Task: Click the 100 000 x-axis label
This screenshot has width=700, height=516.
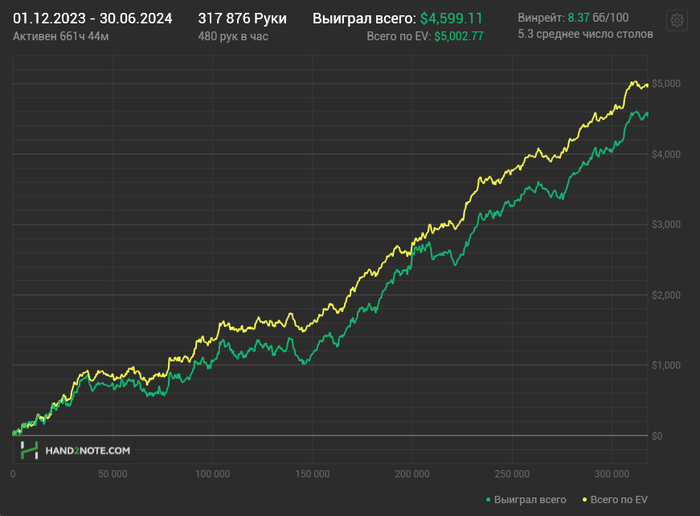Action: pyautogui.click(x=212, y=474)
